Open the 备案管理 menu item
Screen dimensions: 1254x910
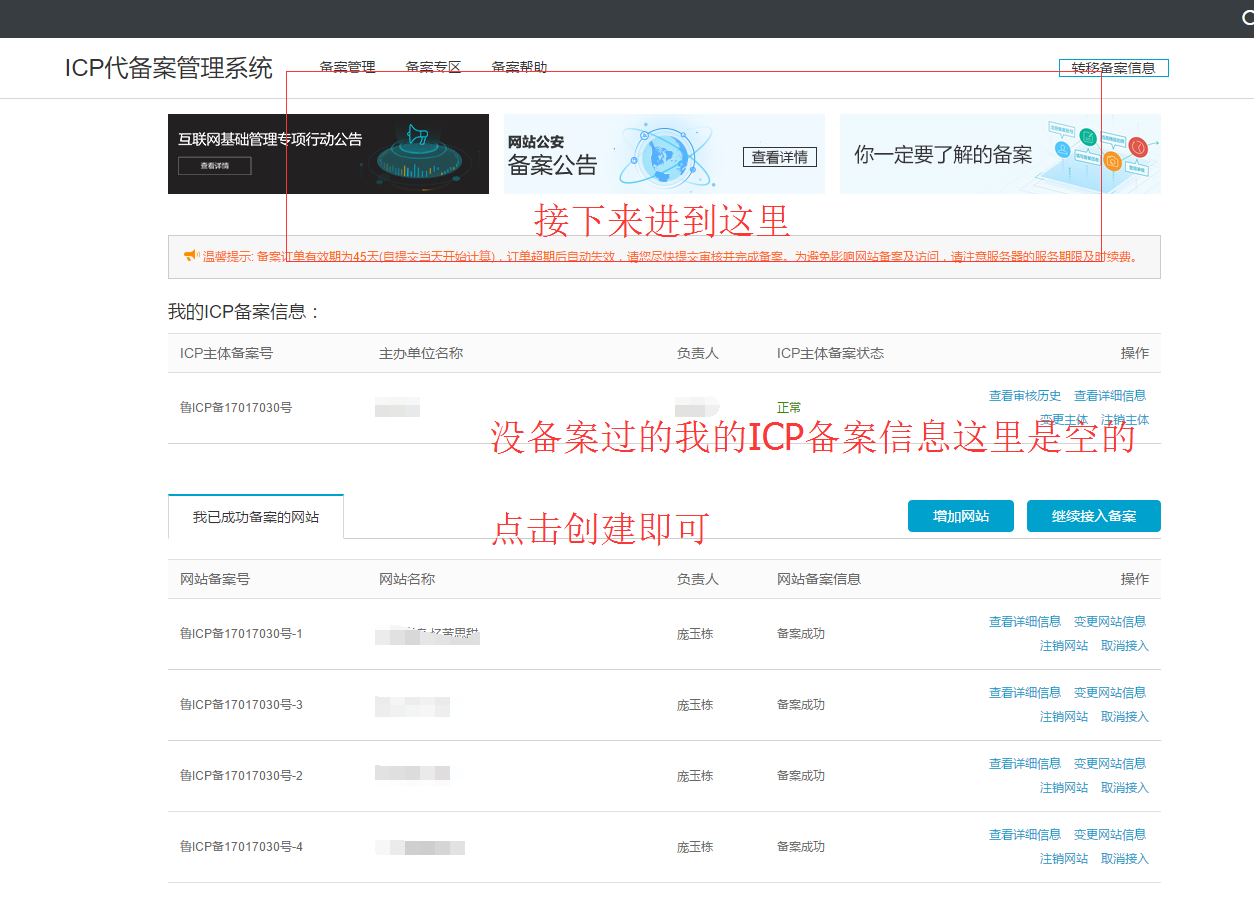tap(347, 68)
